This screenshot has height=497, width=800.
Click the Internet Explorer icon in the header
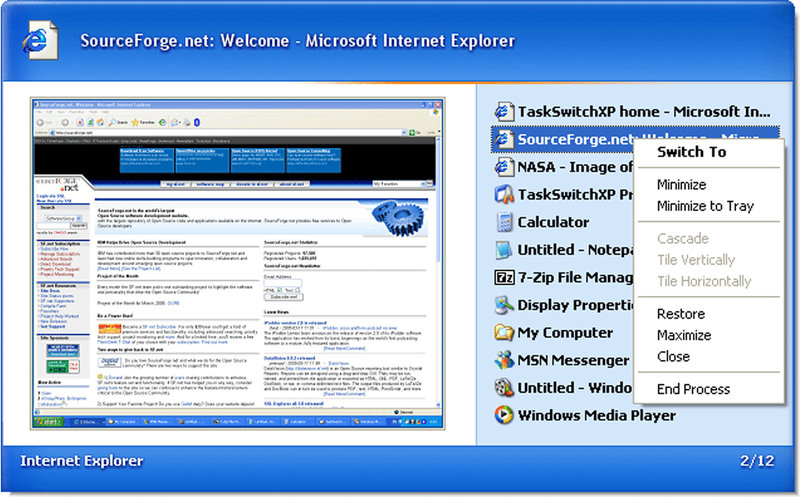(x=40, y=40)
